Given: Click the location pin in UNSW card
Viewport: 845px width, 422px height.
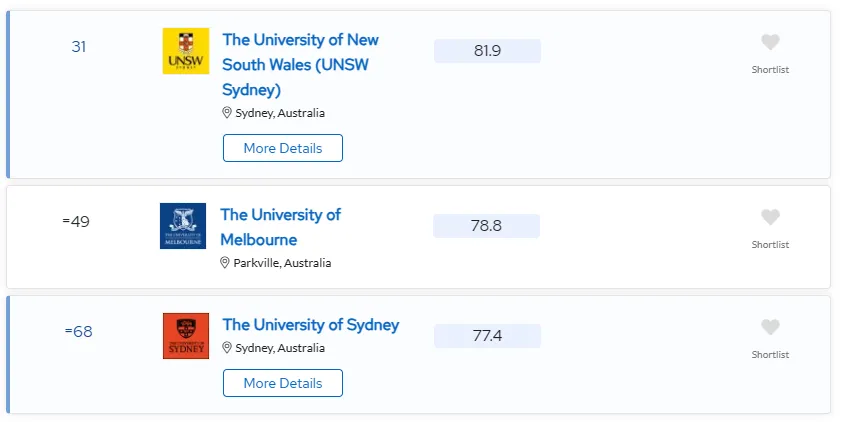Looking at the screenshot, I should 227,113.
